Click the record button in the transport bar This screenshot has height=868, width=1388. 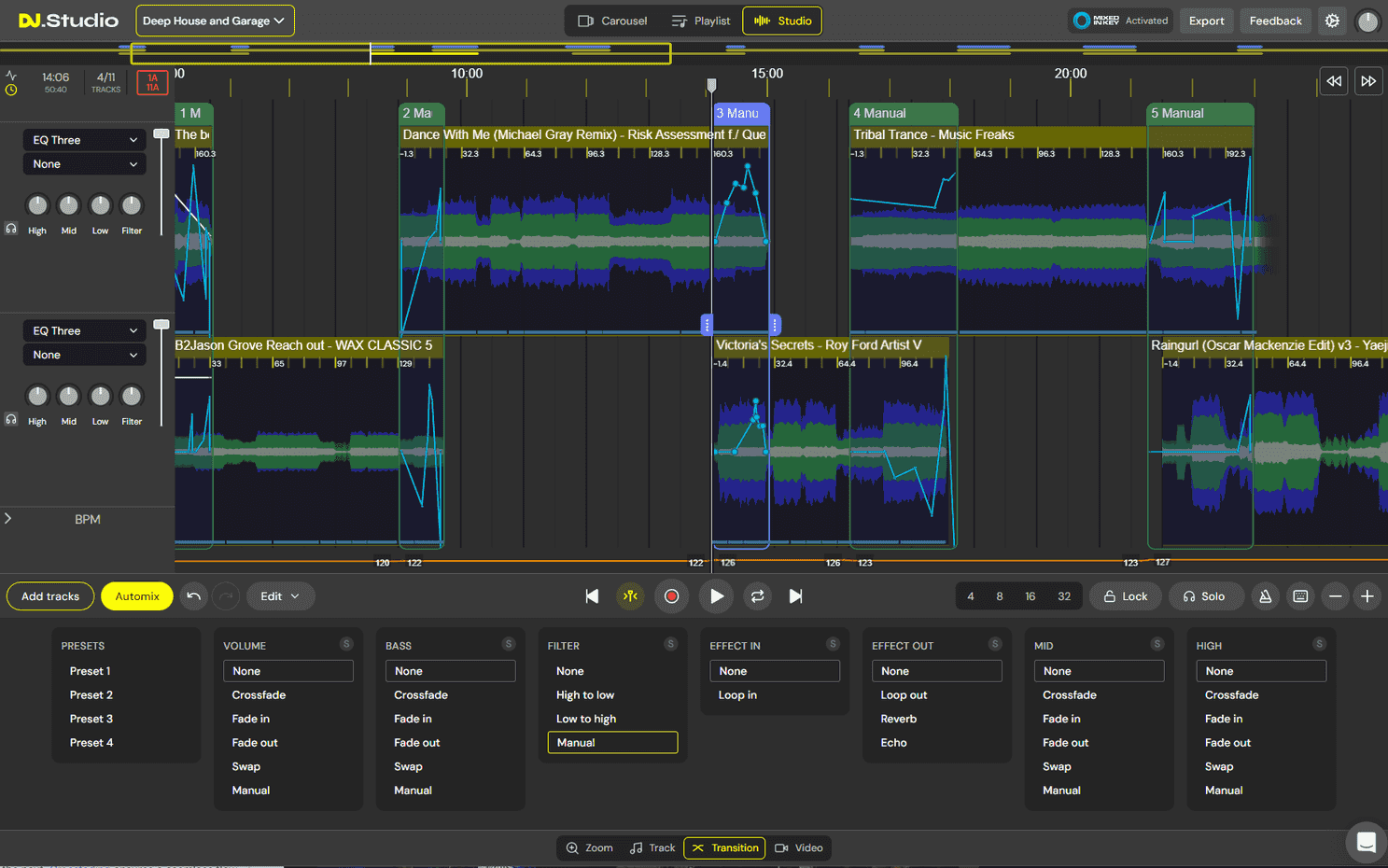tap(671, 595)
